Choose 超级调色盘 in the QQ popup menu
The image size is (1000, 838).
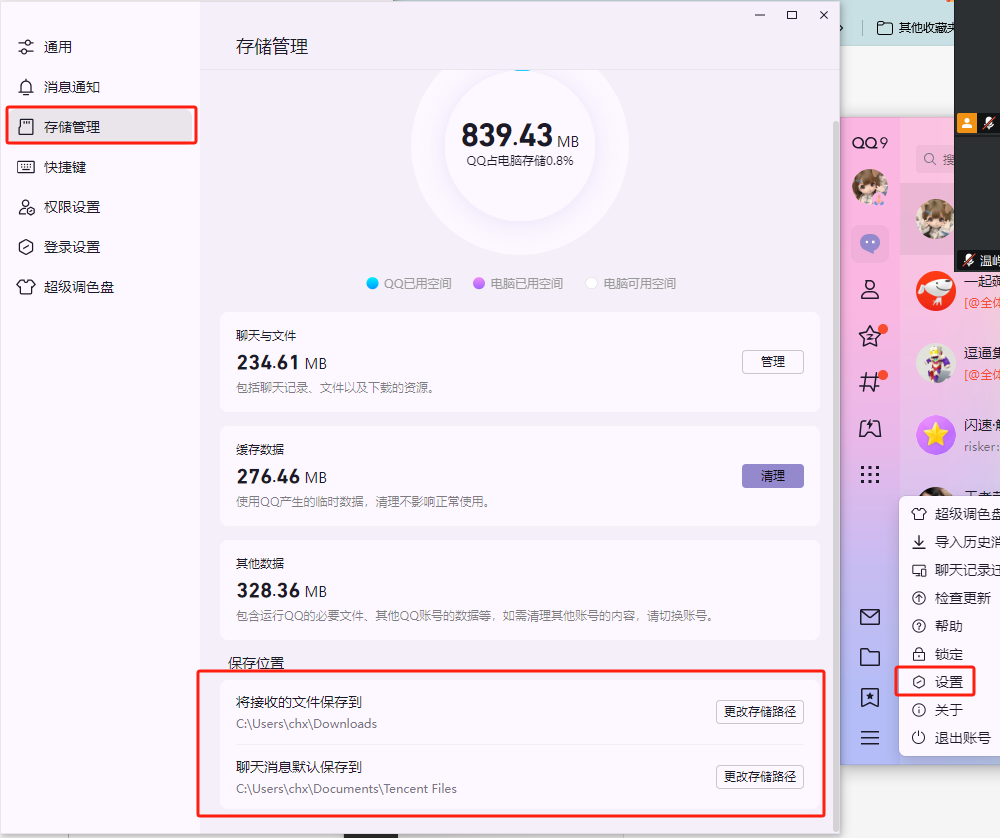(x=952, y=514)
